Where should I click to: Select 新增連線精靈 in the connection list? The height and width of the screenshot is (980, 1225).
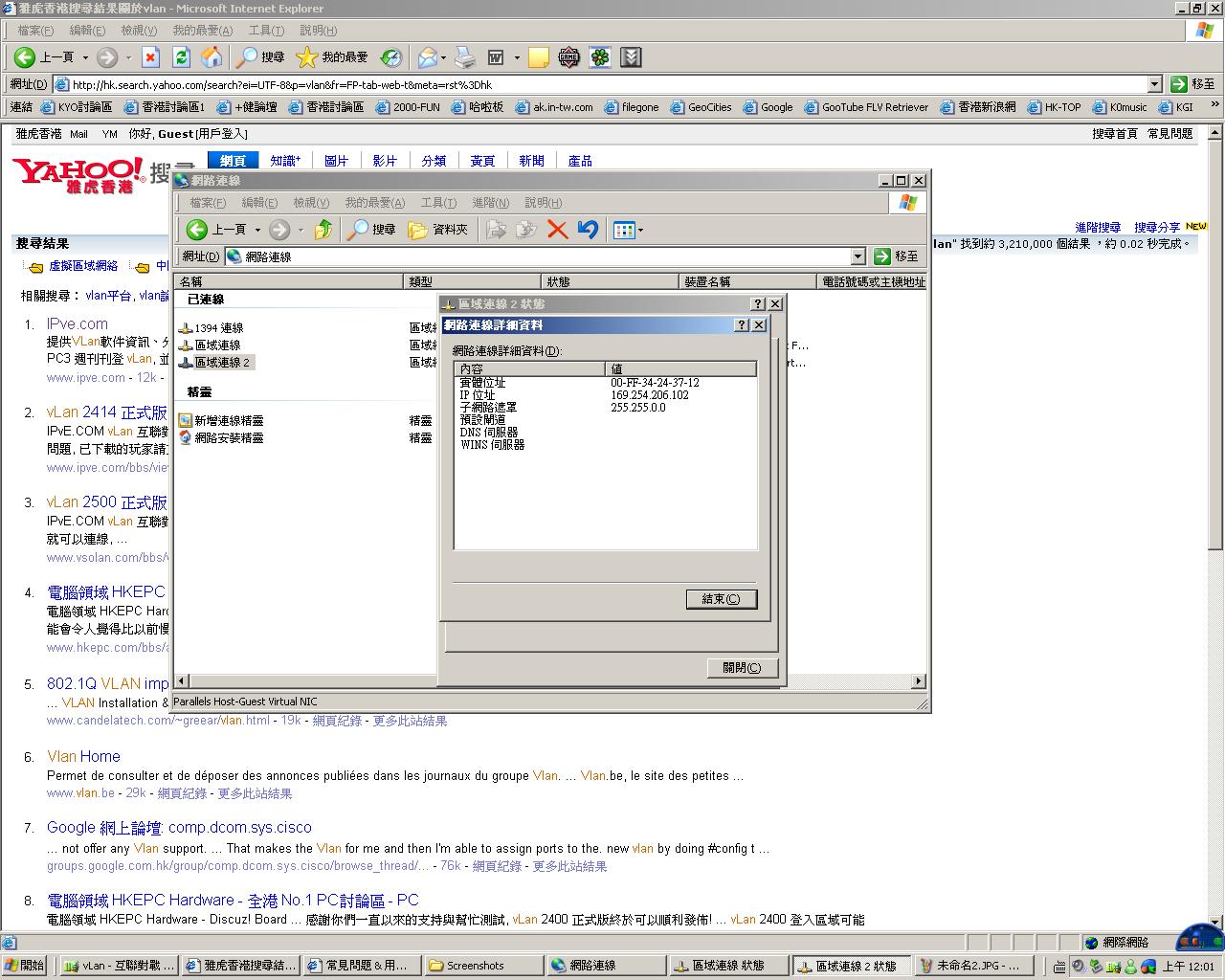[x=229, y=421]
